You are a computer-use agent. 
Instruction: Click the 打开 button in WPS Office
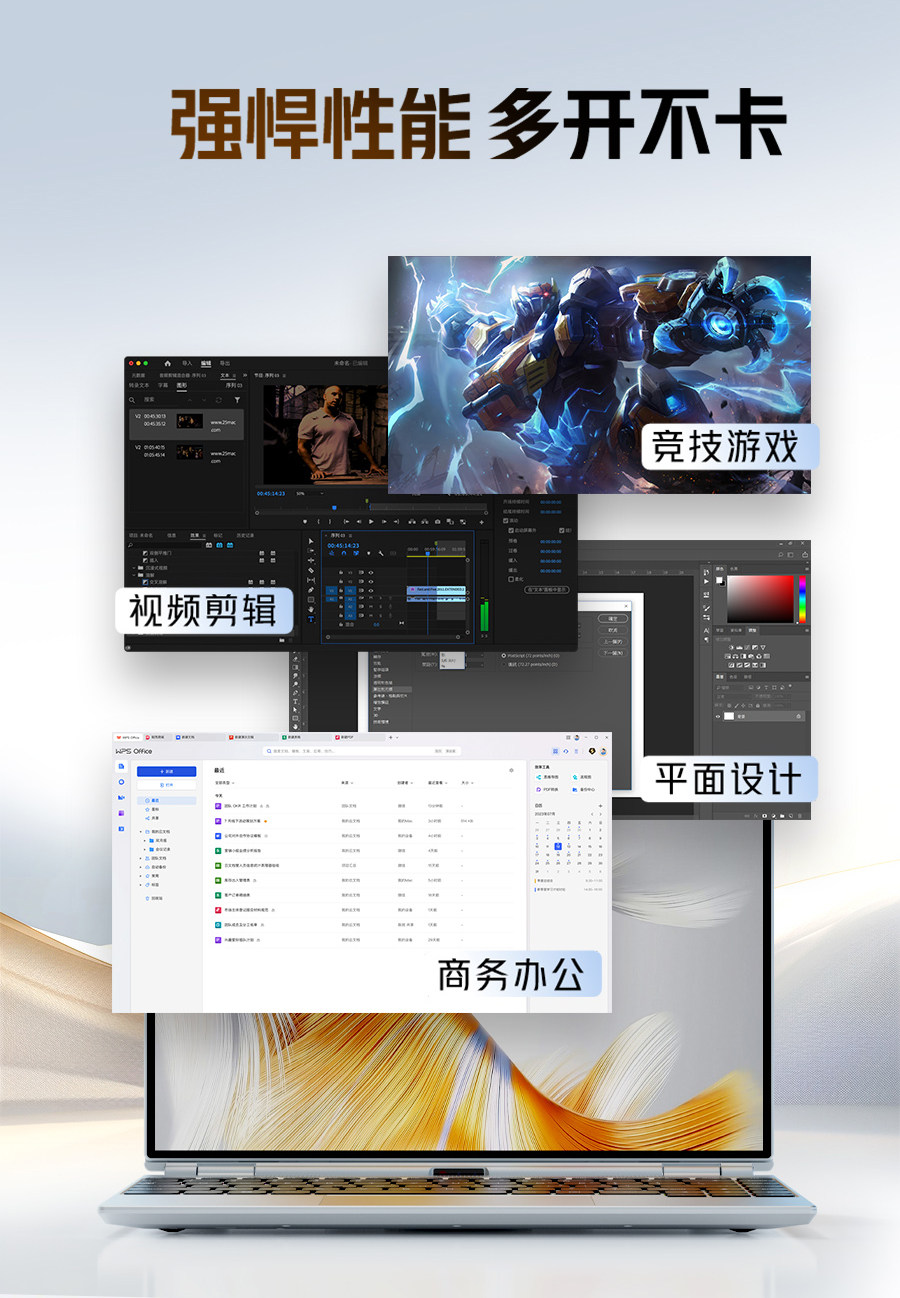(166, 785)
